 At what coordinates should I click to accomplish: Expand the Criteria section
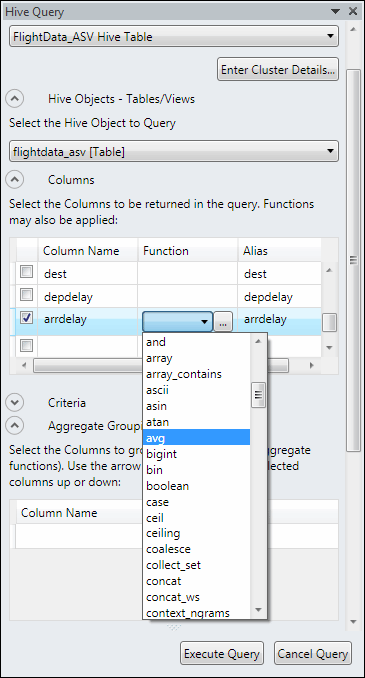15,403
